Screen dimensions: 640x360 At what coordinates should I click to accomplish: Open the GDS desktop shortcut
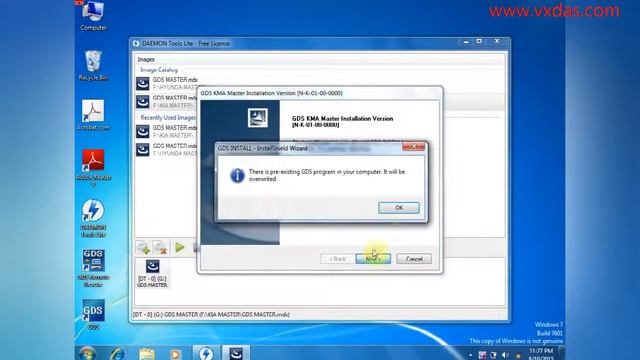point(93,314)
